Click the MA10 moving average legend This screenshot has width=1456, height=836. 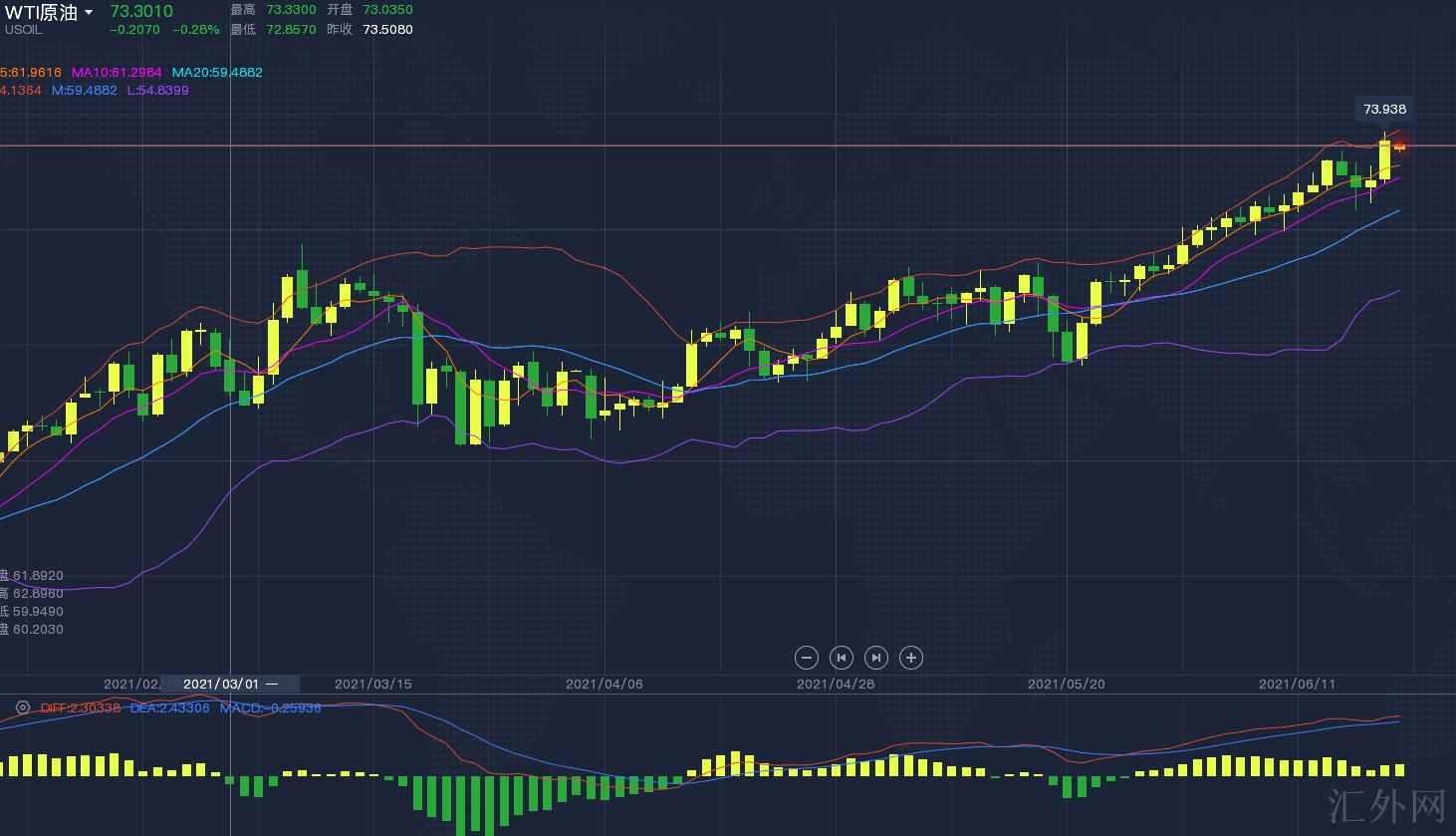click(x=116, y=73)
